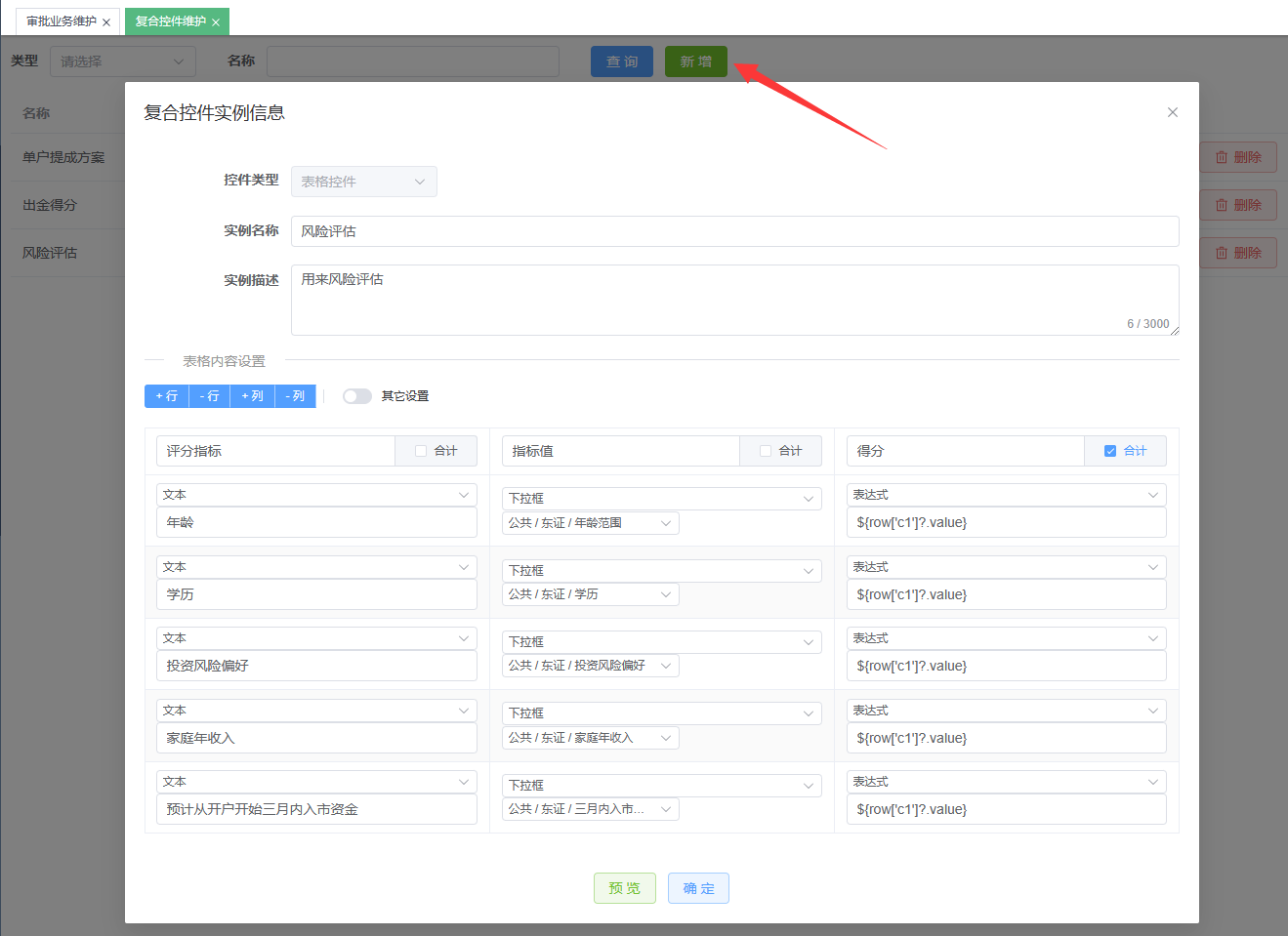Viewport: 1288px width, 936px height.
Task: Edit expression field in 家庭年收入 row
Action: point(1006,738)
